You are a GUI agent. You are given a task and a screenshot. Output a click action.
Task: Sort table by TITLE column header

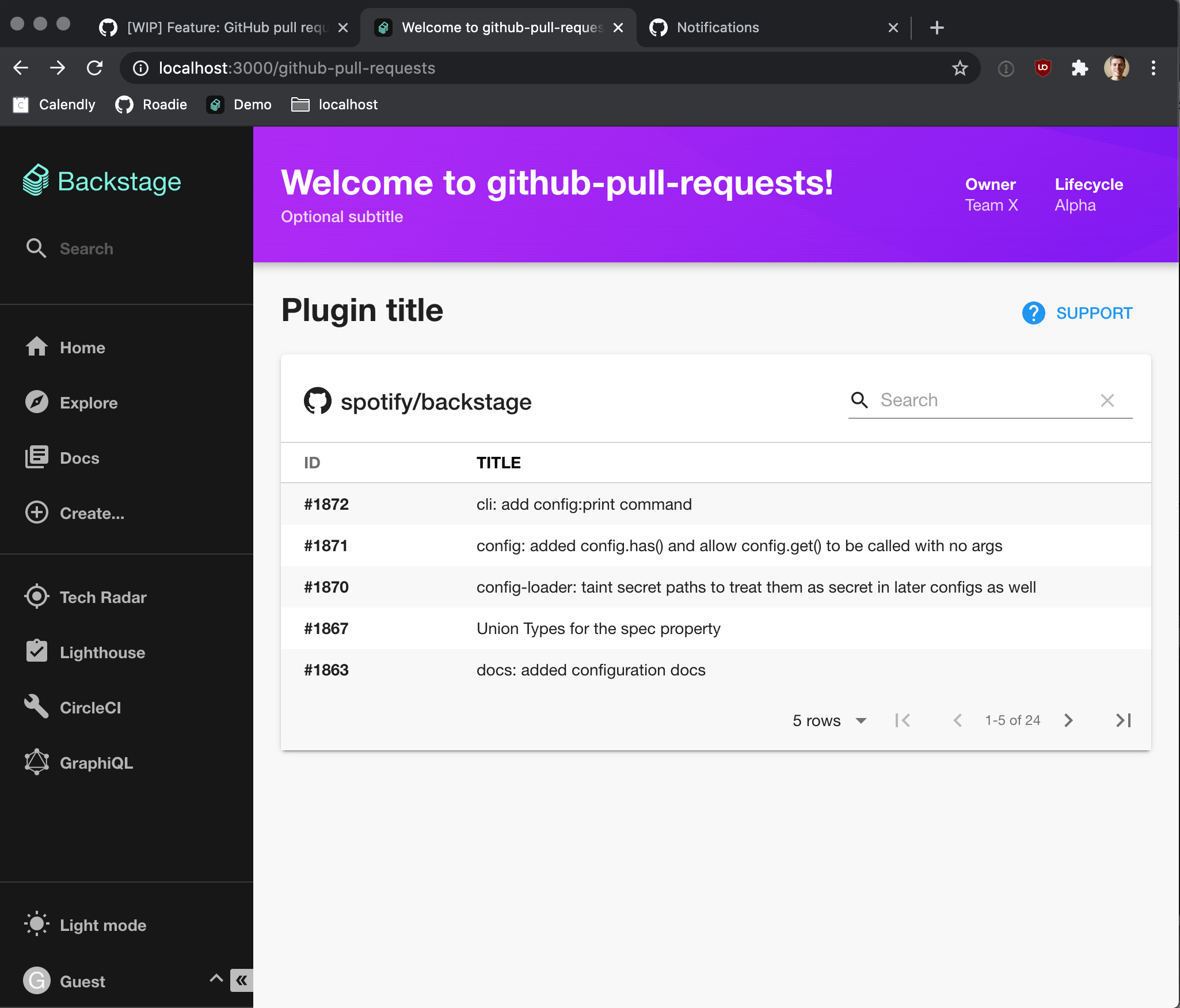[x=498, y=463]
